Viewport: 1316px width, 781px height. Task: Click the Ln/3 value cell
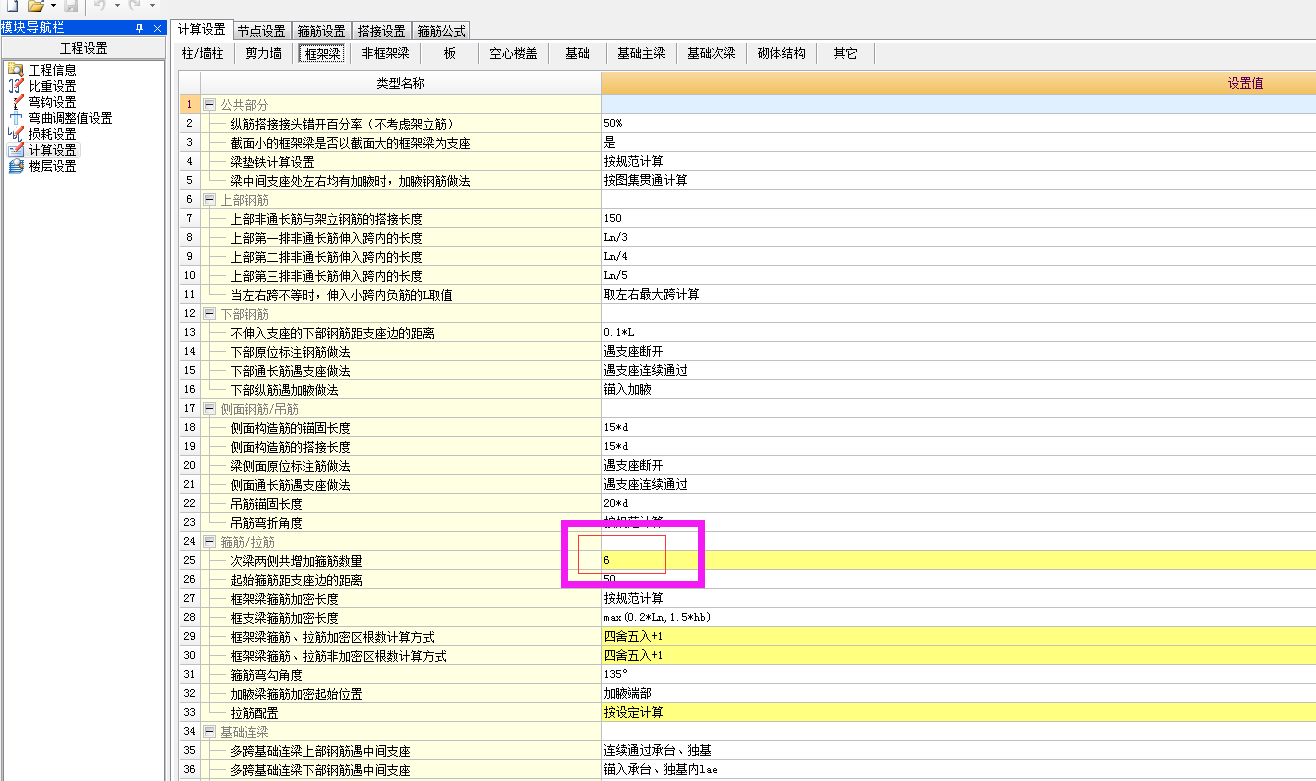pos(959,238)
